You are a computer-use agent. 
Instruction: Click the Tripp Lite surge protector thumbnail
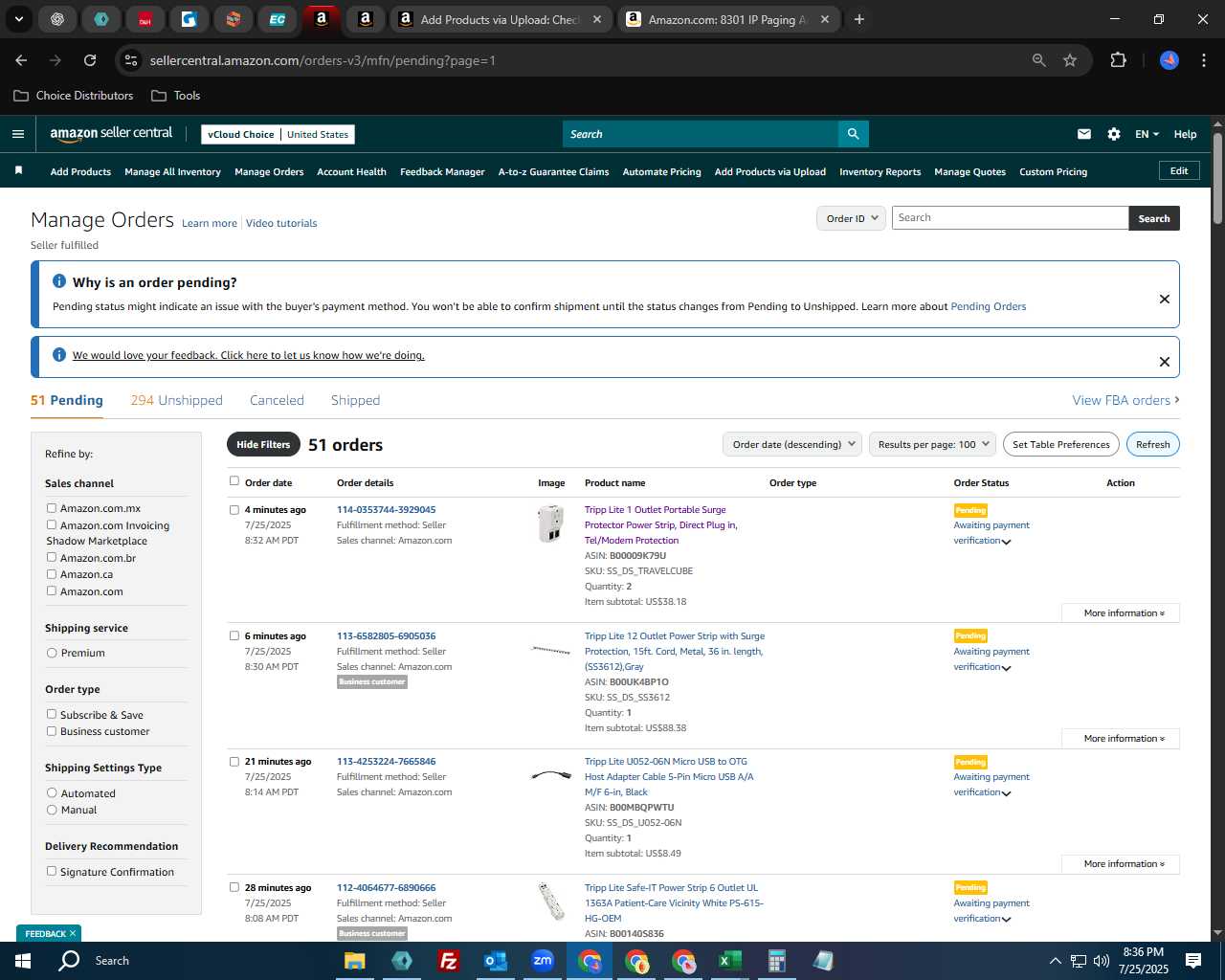(550, 523)
